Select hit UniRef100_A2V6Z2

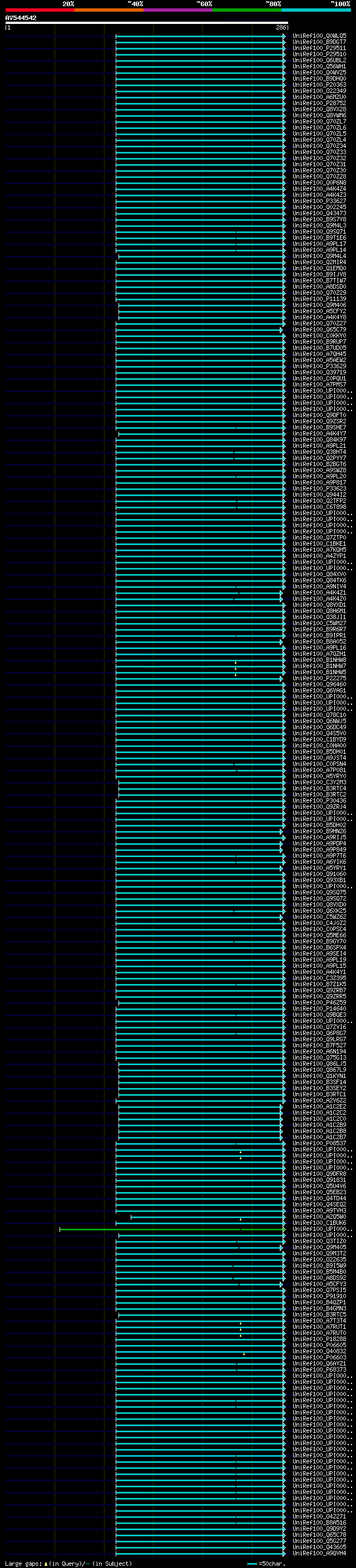tap(319, 1101)
